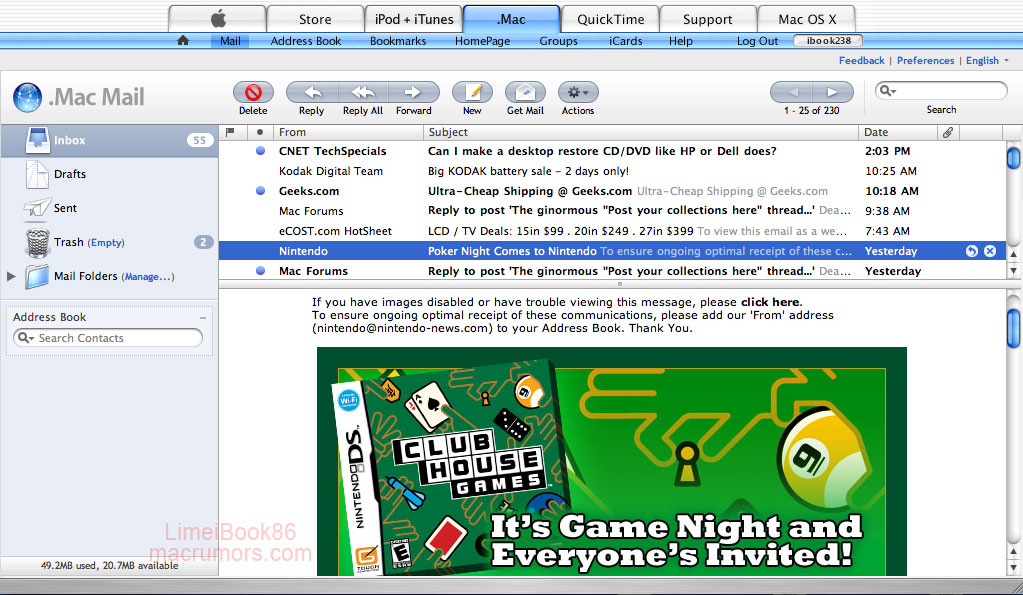This screenshot has width=1023, height=595.
Task: Go to Groups in .Mac navigation
Action: click(558, 40)
